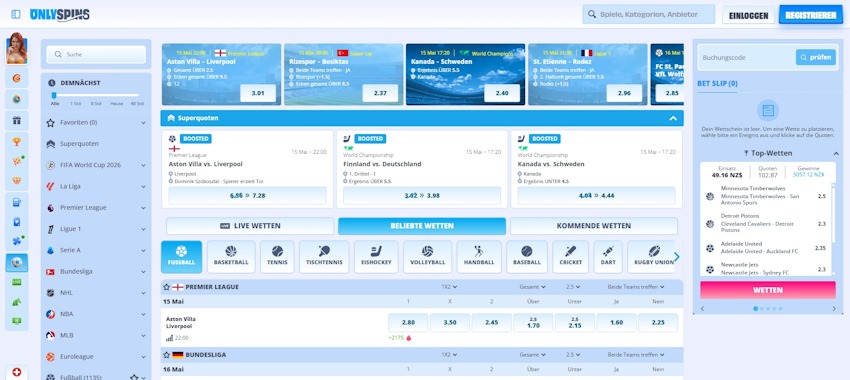Image resolution: width=850 pixels, height=380 pixels.
Task: Open Superquoten in left sidebar
Action: coord(96,144)
